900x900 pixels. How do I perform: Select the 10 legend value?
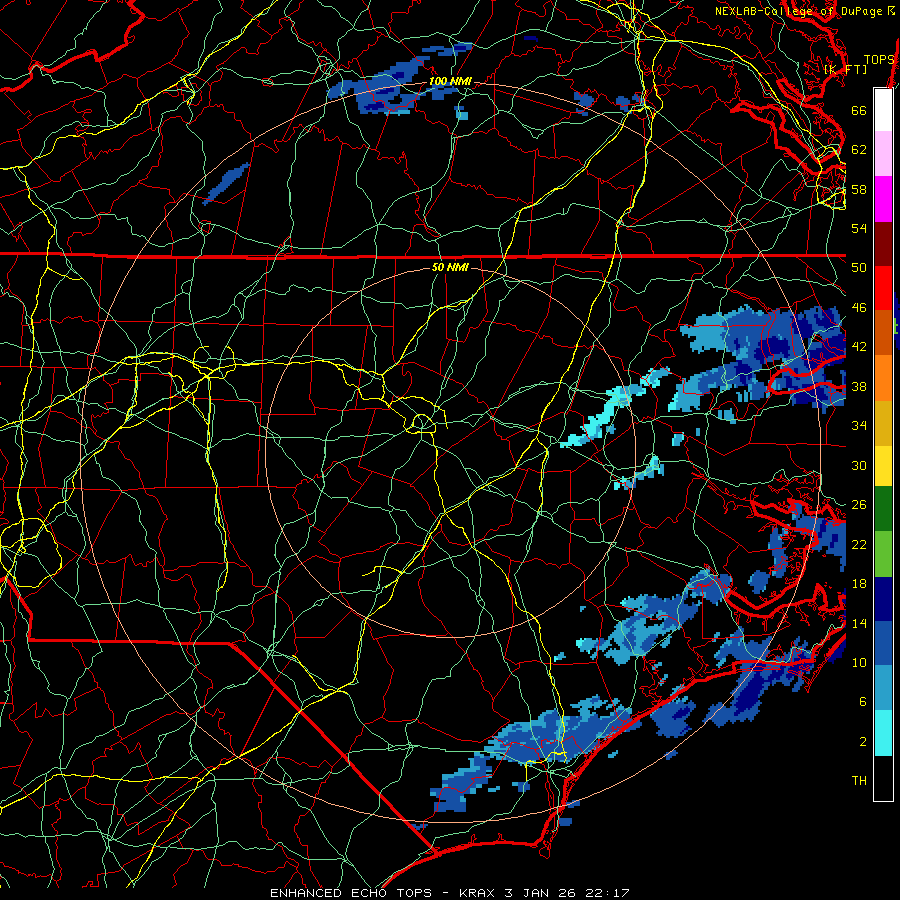859,662
